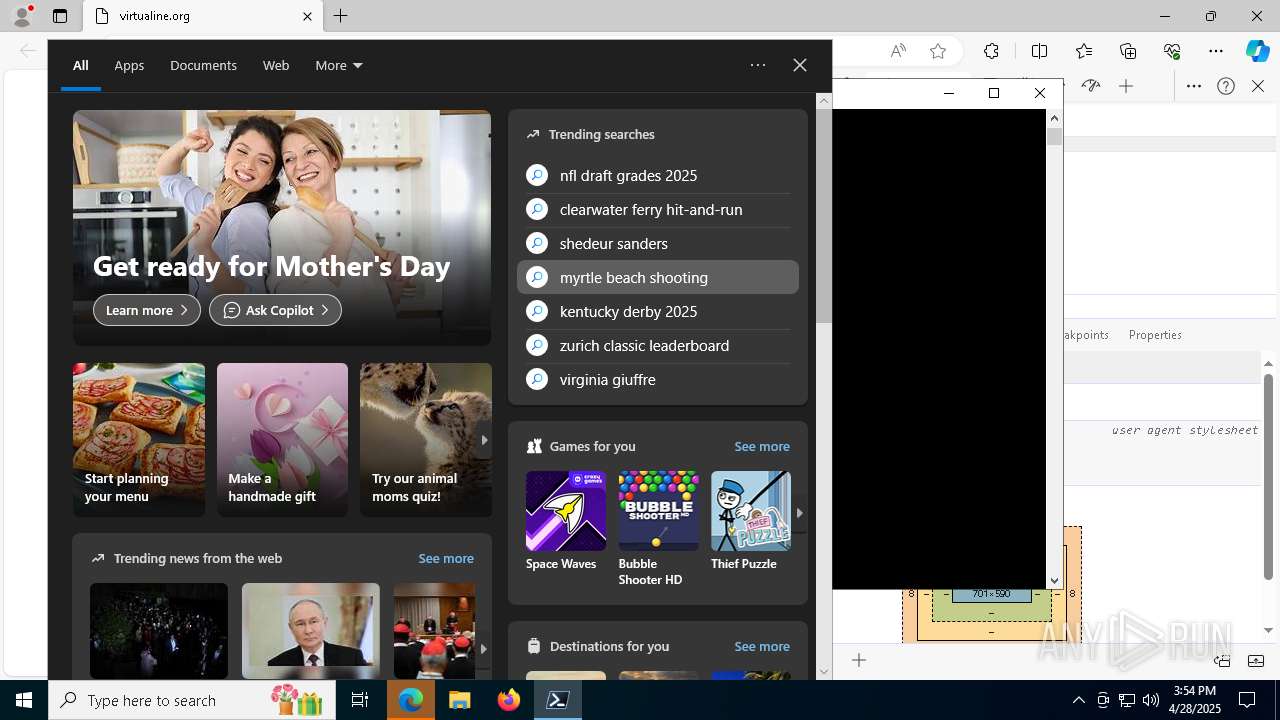Click See more for Games for you
This screenshot has height=720, width=1280.
[x=762, y=446]
